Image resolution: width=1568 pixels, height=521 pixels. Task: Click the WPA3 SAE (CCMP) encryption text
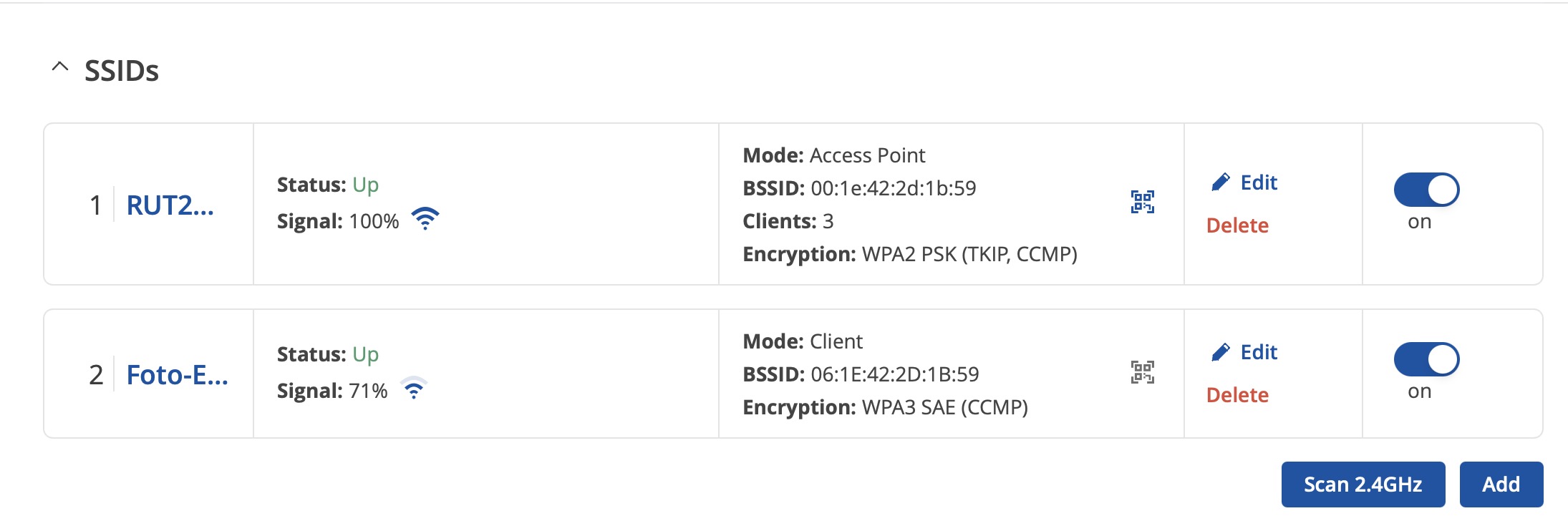point(945,407)
